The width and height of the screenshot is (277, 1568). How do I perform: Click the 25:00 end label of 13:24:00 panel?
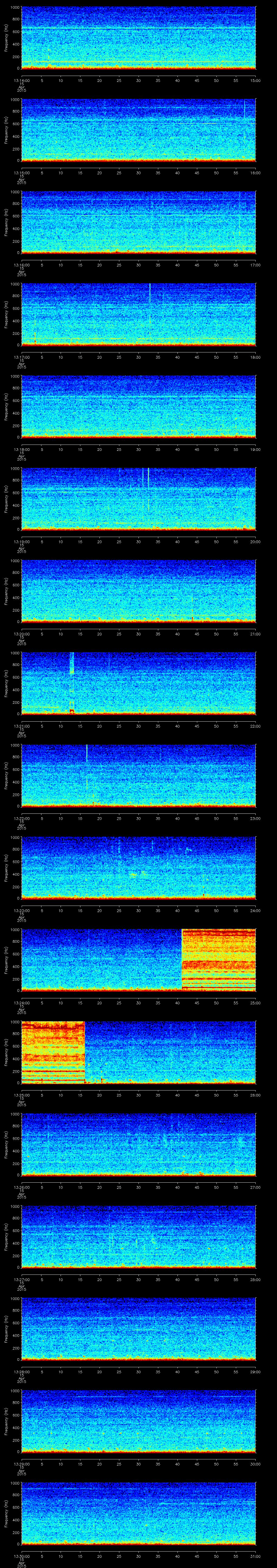click(255, 1003)
